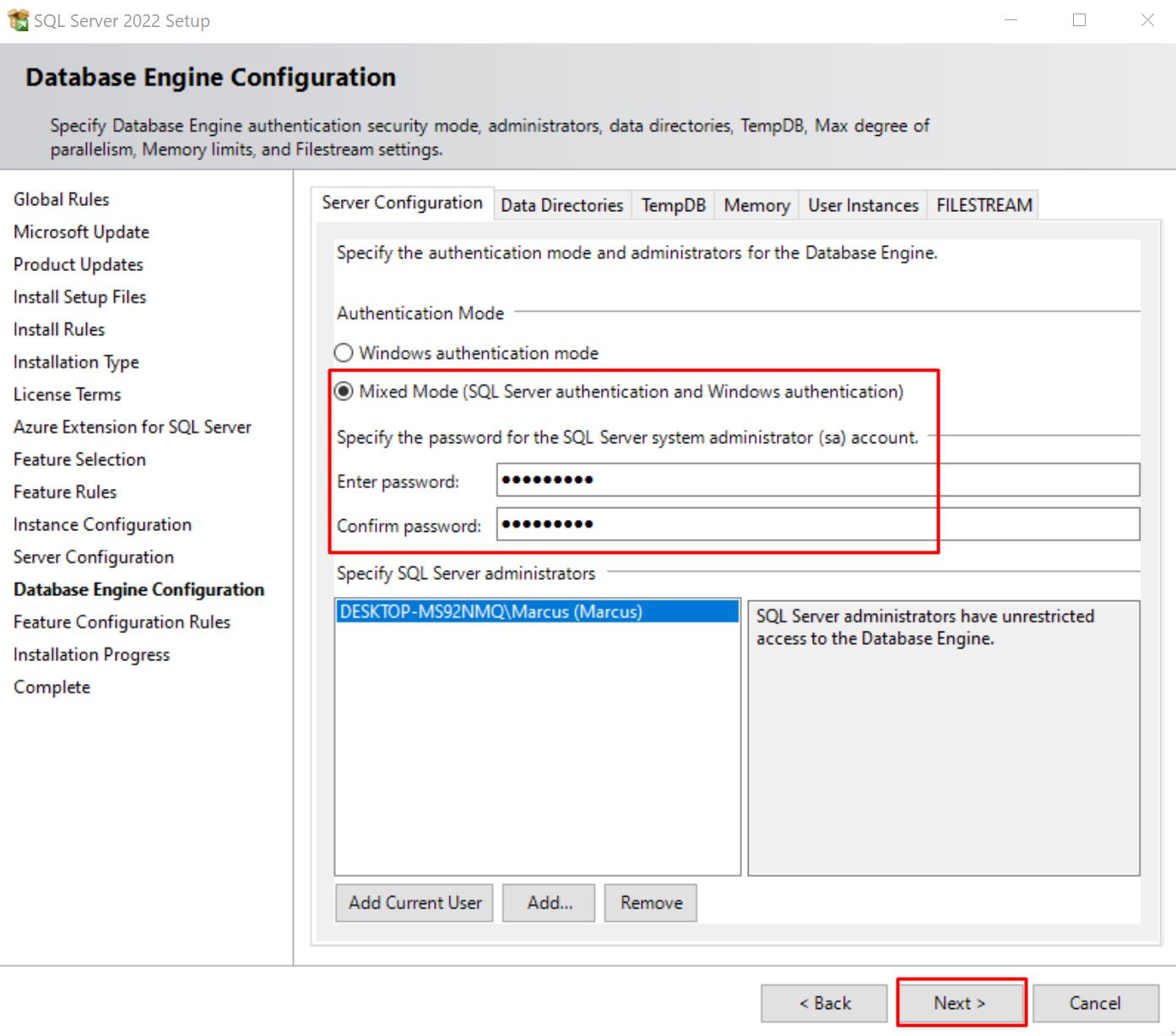This screenshot has height=1036, width=1176.
Task: Cancel the SQL Server setup
Action: coord(1096,1003)
